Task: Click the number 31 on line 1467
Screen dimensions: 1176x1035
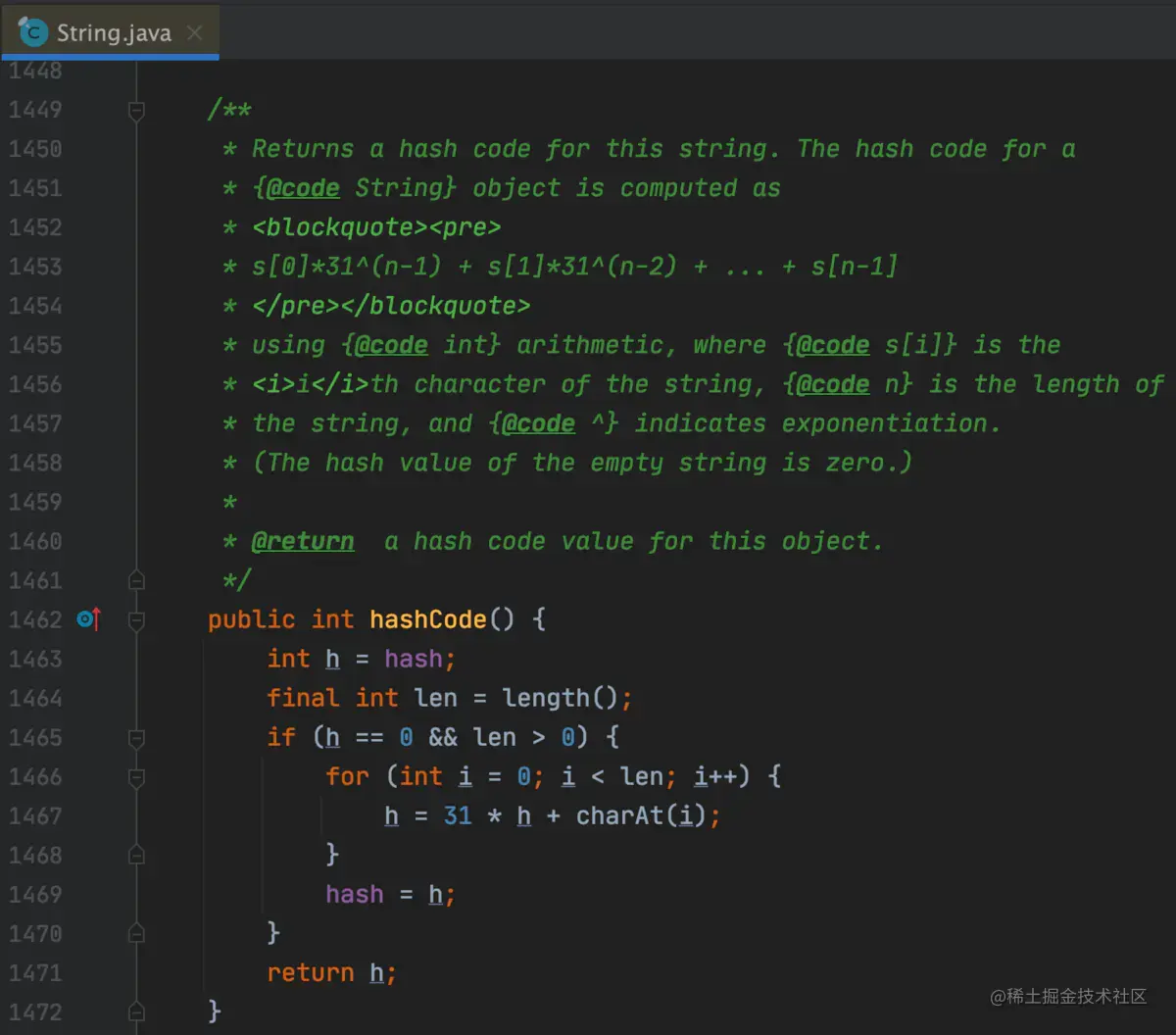Action: pos(458,815)
